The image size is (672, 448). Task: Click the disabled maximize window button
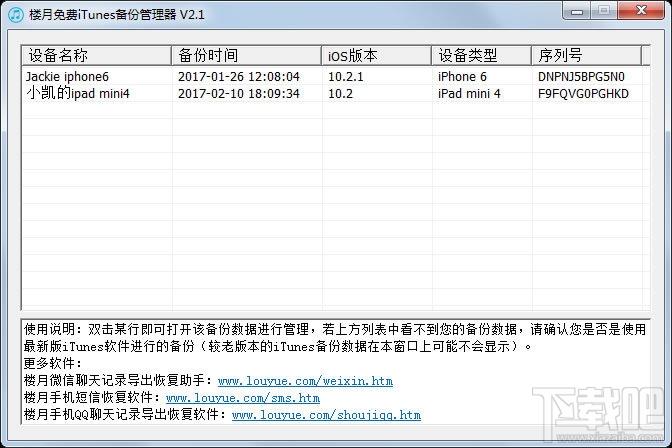tap(604, 11)
